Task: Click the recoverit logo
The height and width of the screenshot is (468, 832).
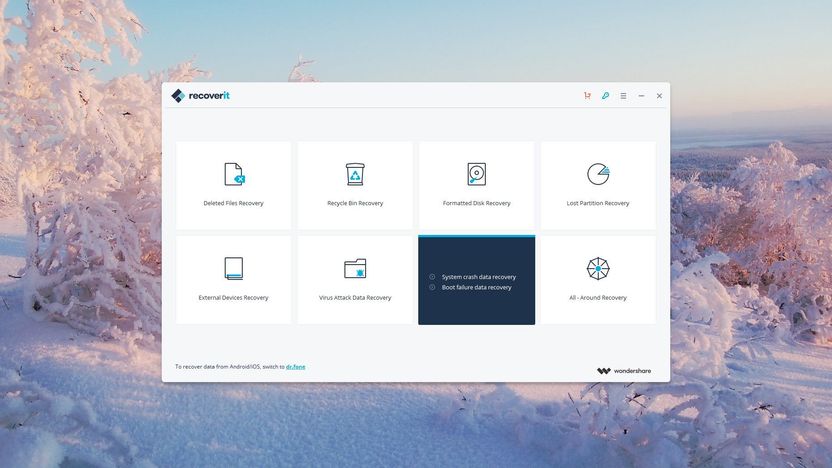Action: click(x=201, y=96)
